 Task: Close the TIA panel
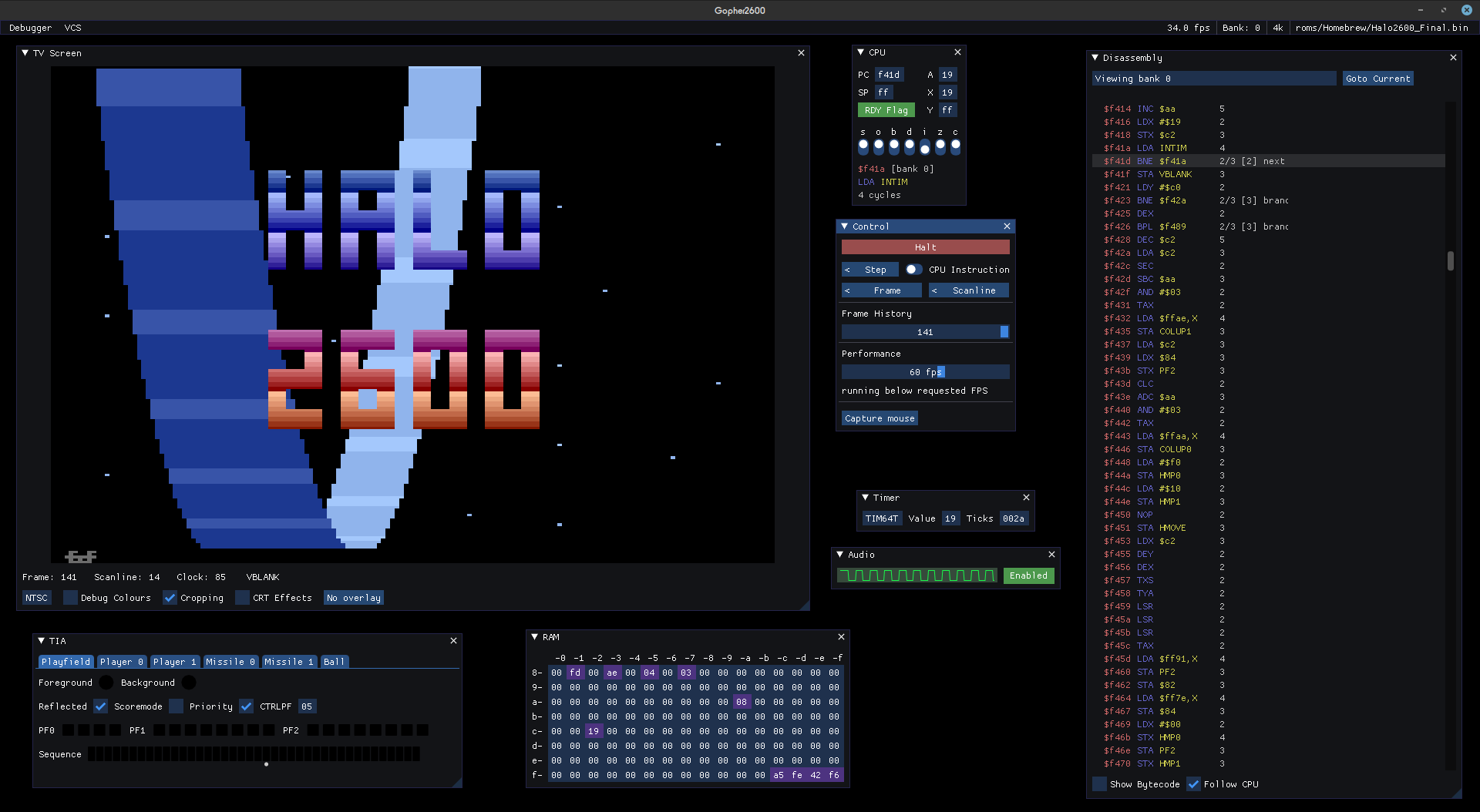tap(453, 641)
